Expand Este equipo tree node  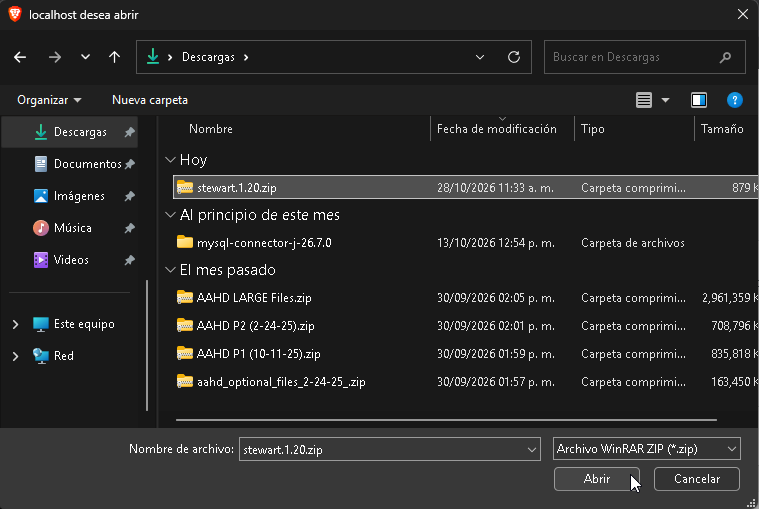click(15, 324)
